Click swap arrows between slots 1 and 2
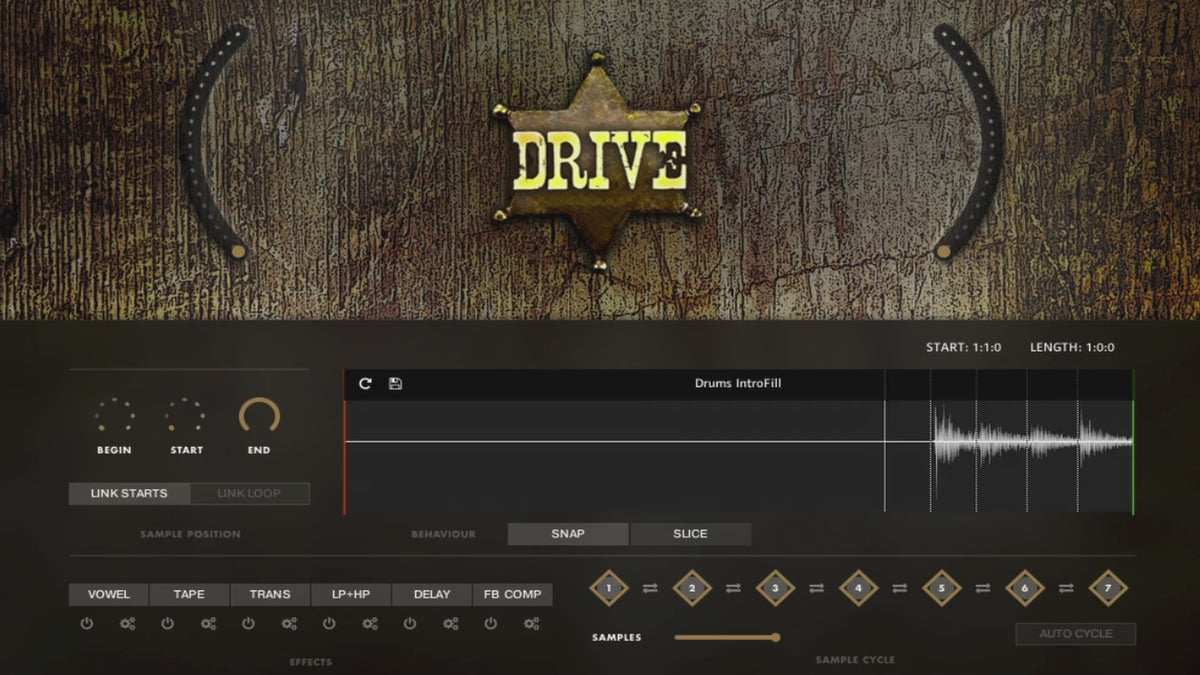 coord(650,588)
